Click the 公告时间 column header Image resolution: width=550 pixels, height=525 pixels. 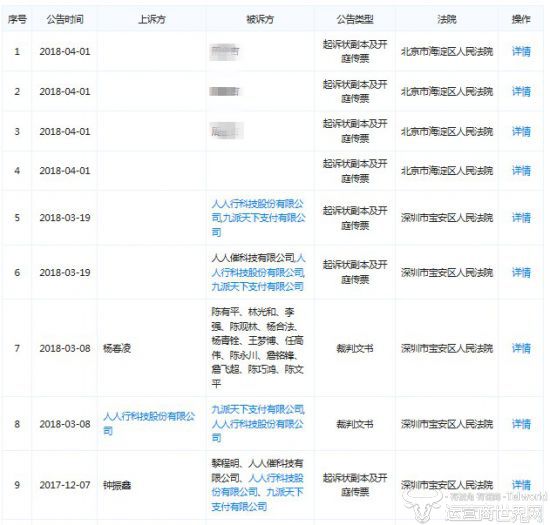click(65, 19)
